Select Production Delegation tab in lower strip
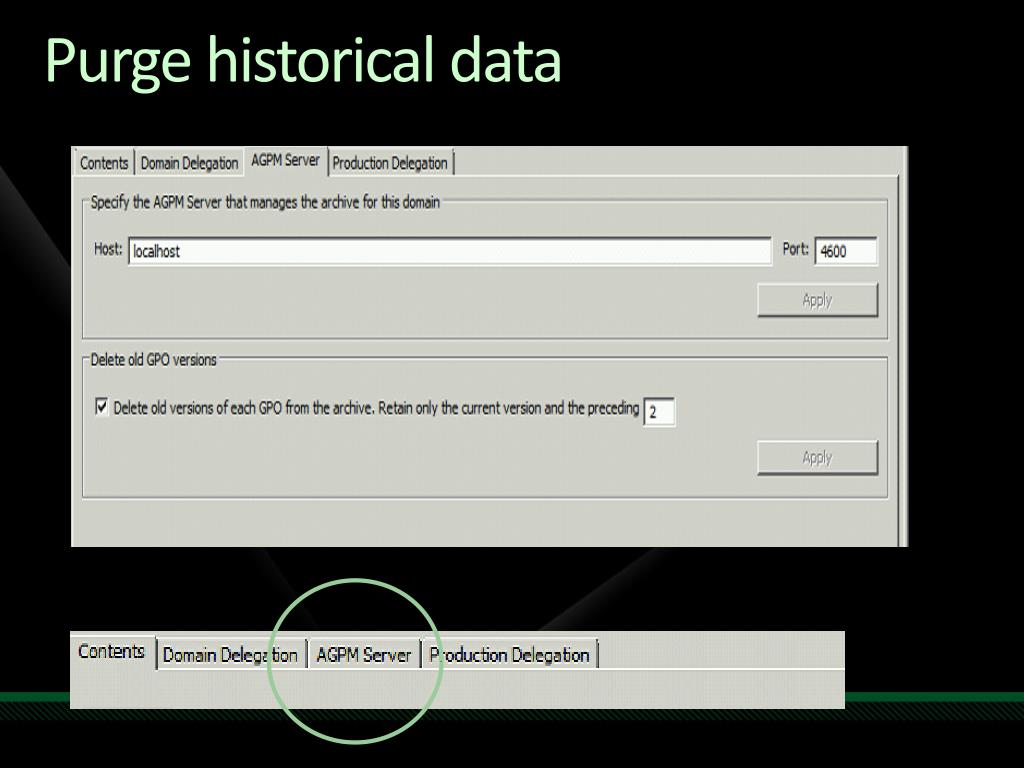Image resolution: width=1024 pixels, height=768 pixels. click(x=509, y=654)
